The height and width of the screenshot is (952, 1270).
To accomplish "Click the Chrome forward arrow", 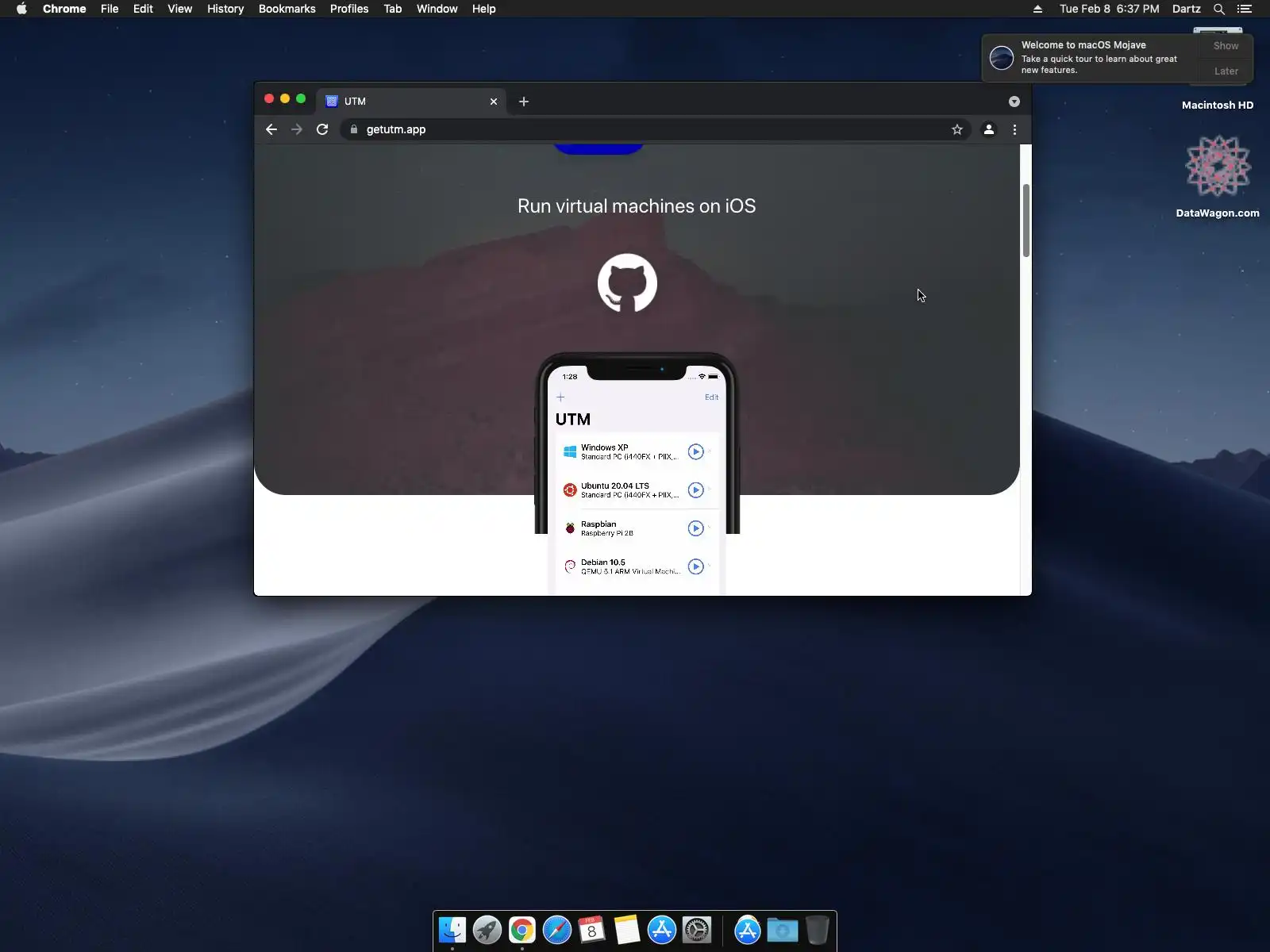I will tap(297, 129).
